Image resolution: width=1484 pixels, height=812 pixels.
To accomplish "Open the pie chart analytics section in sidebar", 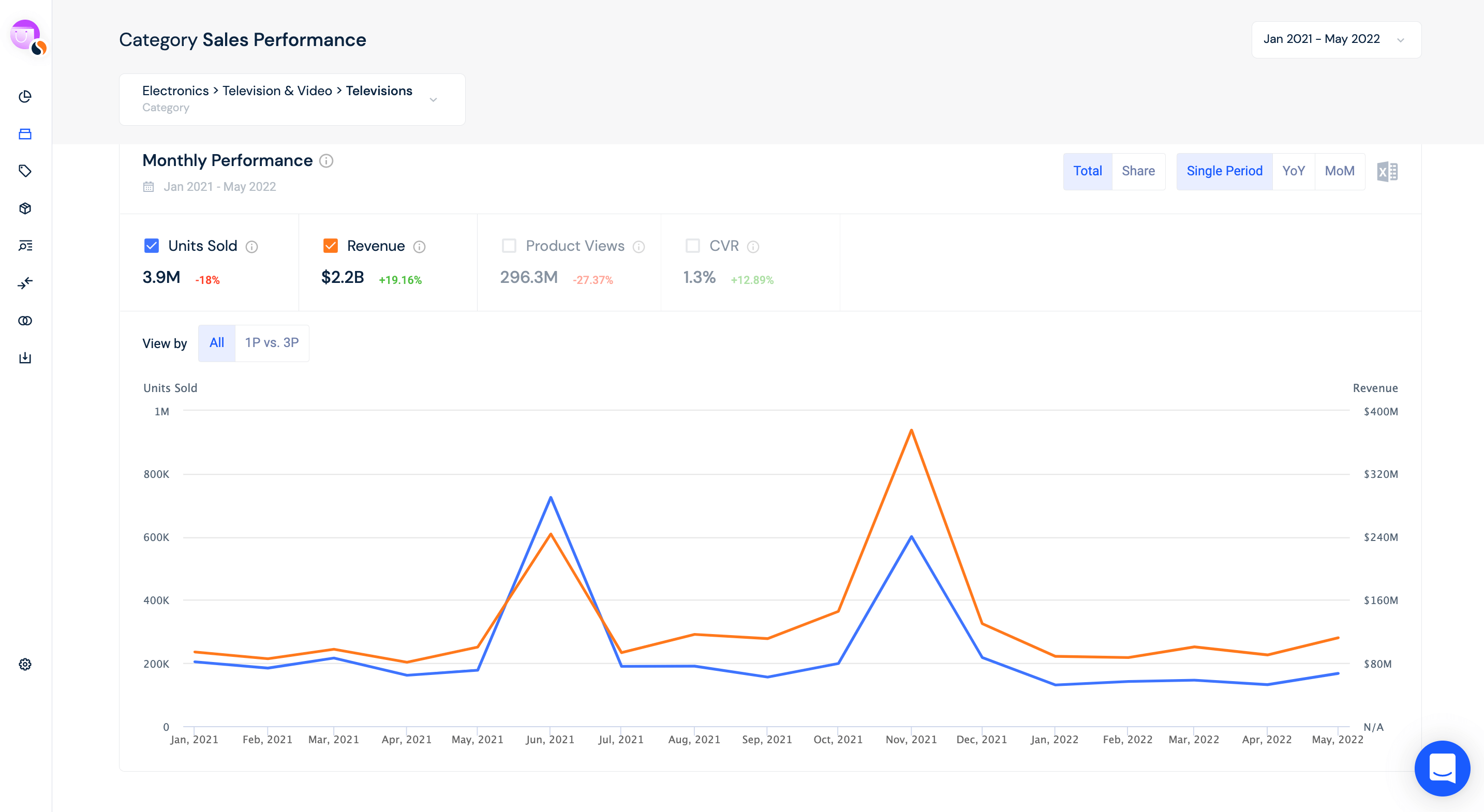I will pyautogui.click(x=25, y=97).
